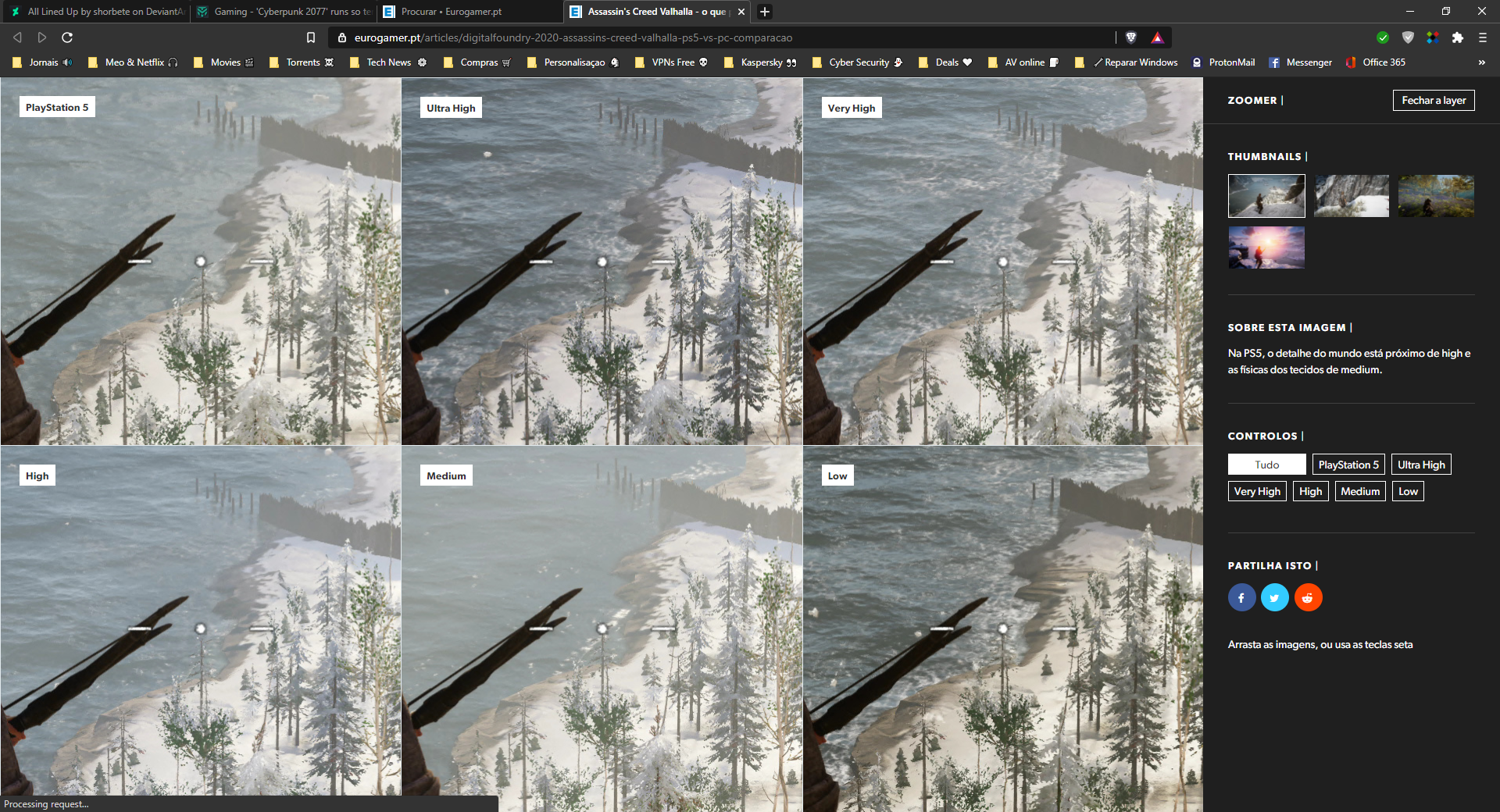Open the Tech News bookmark folder
1500x812 pixels.
[x=388, y=62]
